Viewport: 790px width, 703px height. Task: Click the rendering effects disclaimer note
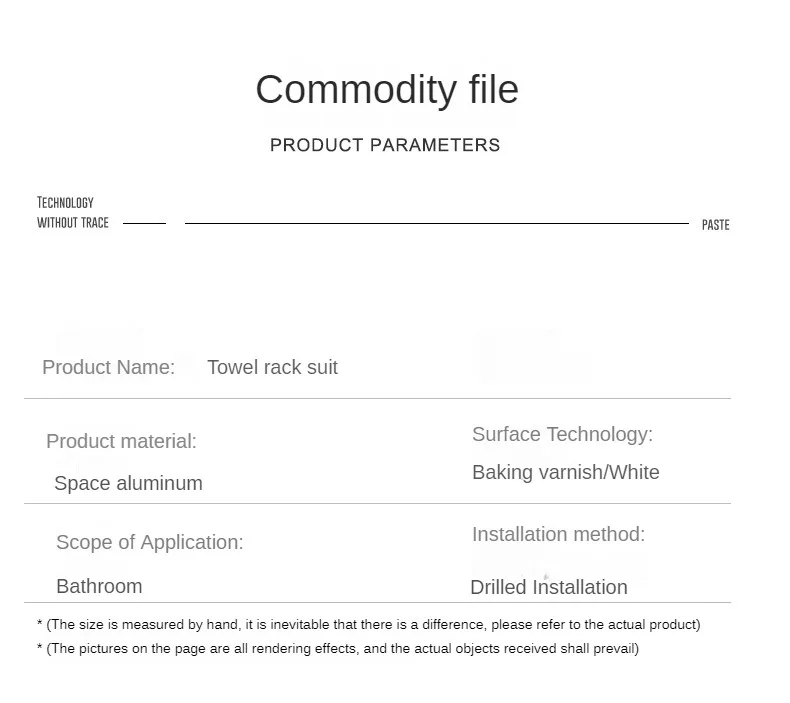pos(338,649)
